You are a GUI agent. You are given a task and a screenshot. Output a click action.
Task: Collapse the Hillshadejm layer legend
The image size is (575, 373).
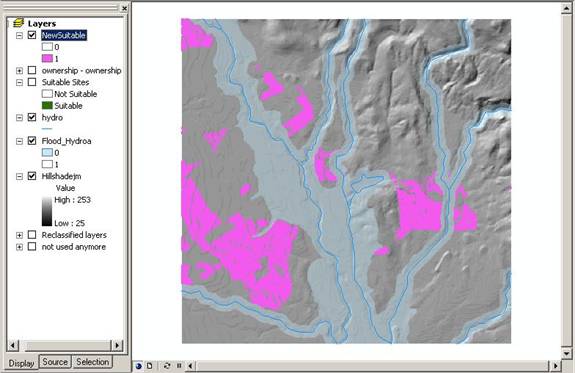(x=19, y=176)
